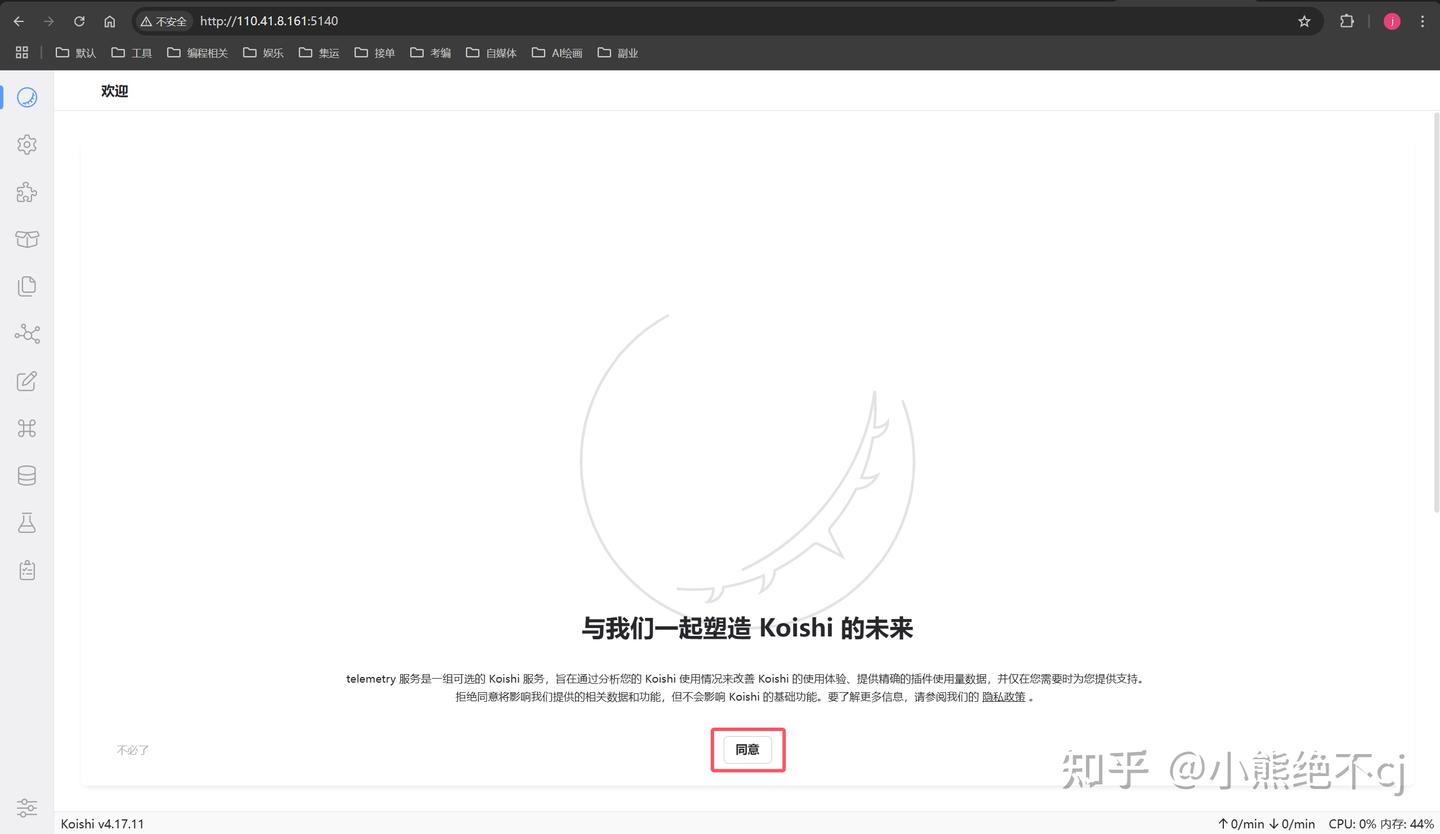Open the browser extensions puzzle icon
This screenshot has height=834, width=1440.
coord(1347,21)
